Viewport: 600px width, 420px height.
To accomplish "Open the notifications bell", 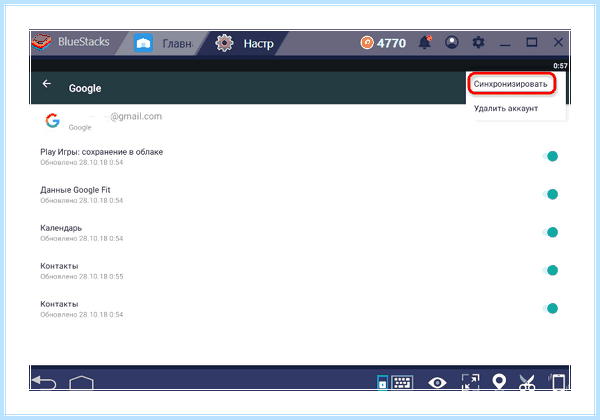I will point(425,42).
